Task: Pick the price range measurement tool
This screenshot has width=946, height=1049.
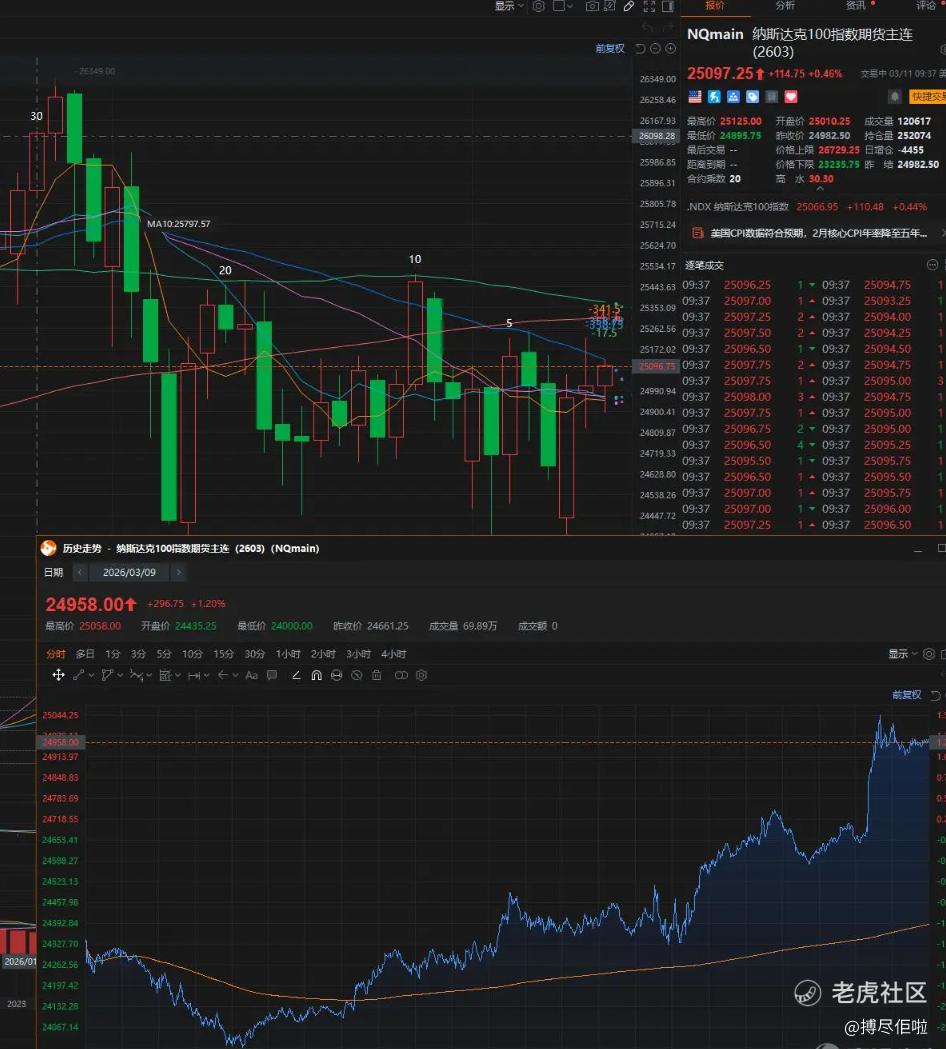Action: 194,676
